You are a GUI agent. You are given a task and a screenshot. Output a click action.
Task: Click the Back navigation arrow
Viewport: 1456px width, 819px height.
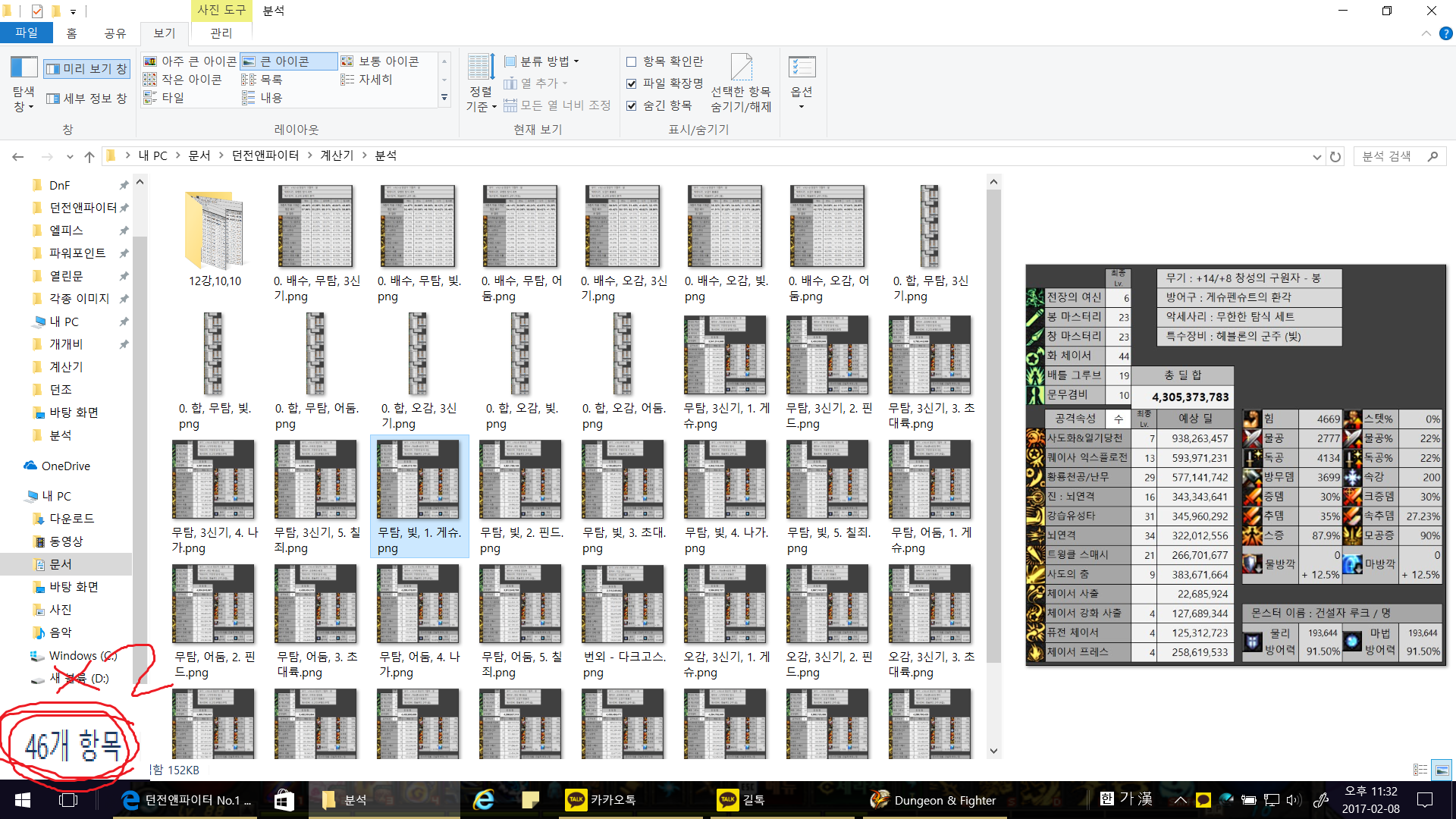point(18,156)
